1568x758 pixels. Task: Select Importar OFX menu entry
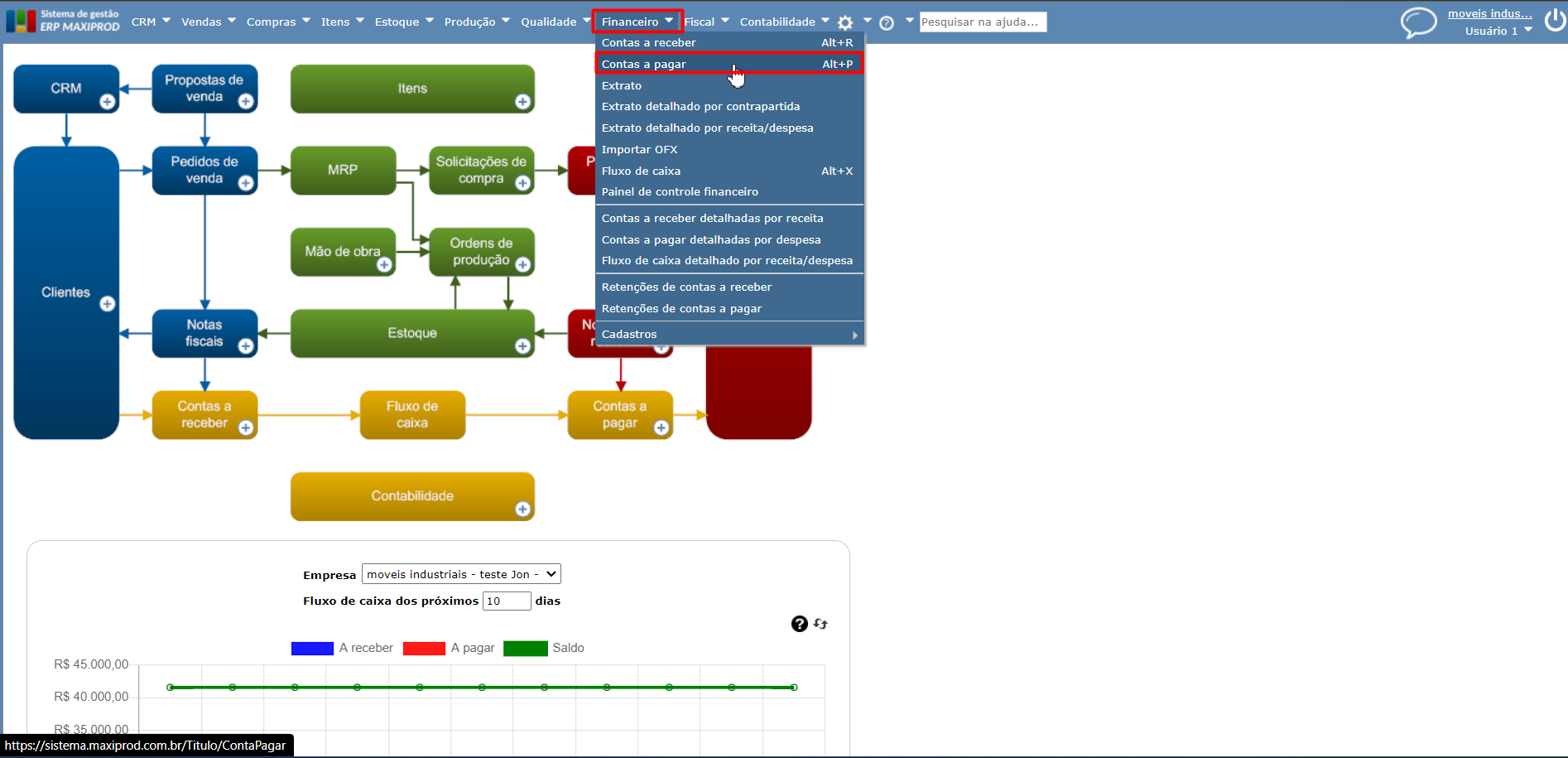729,150
